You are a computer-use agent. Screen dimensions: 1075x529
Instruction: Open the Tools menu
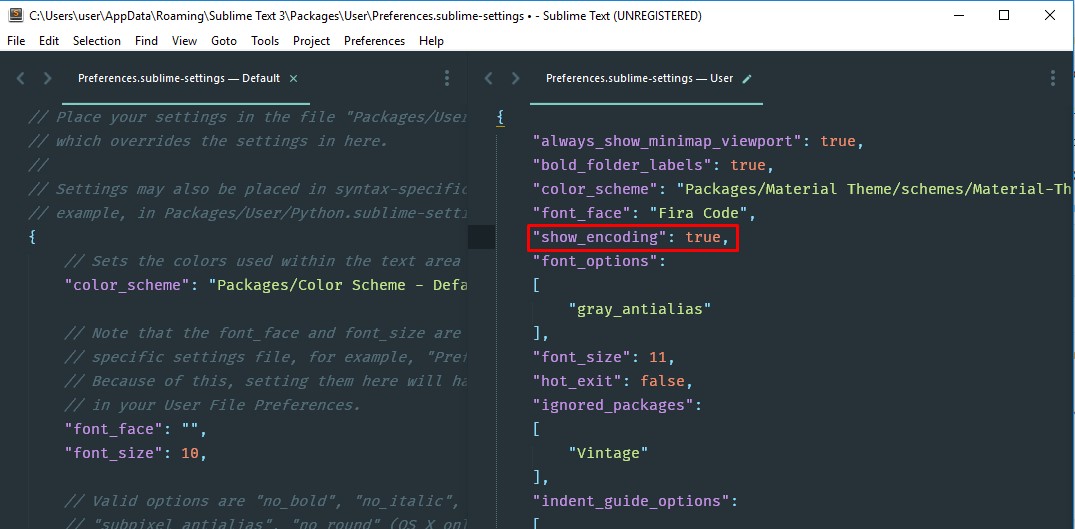[x=265, y=41]
